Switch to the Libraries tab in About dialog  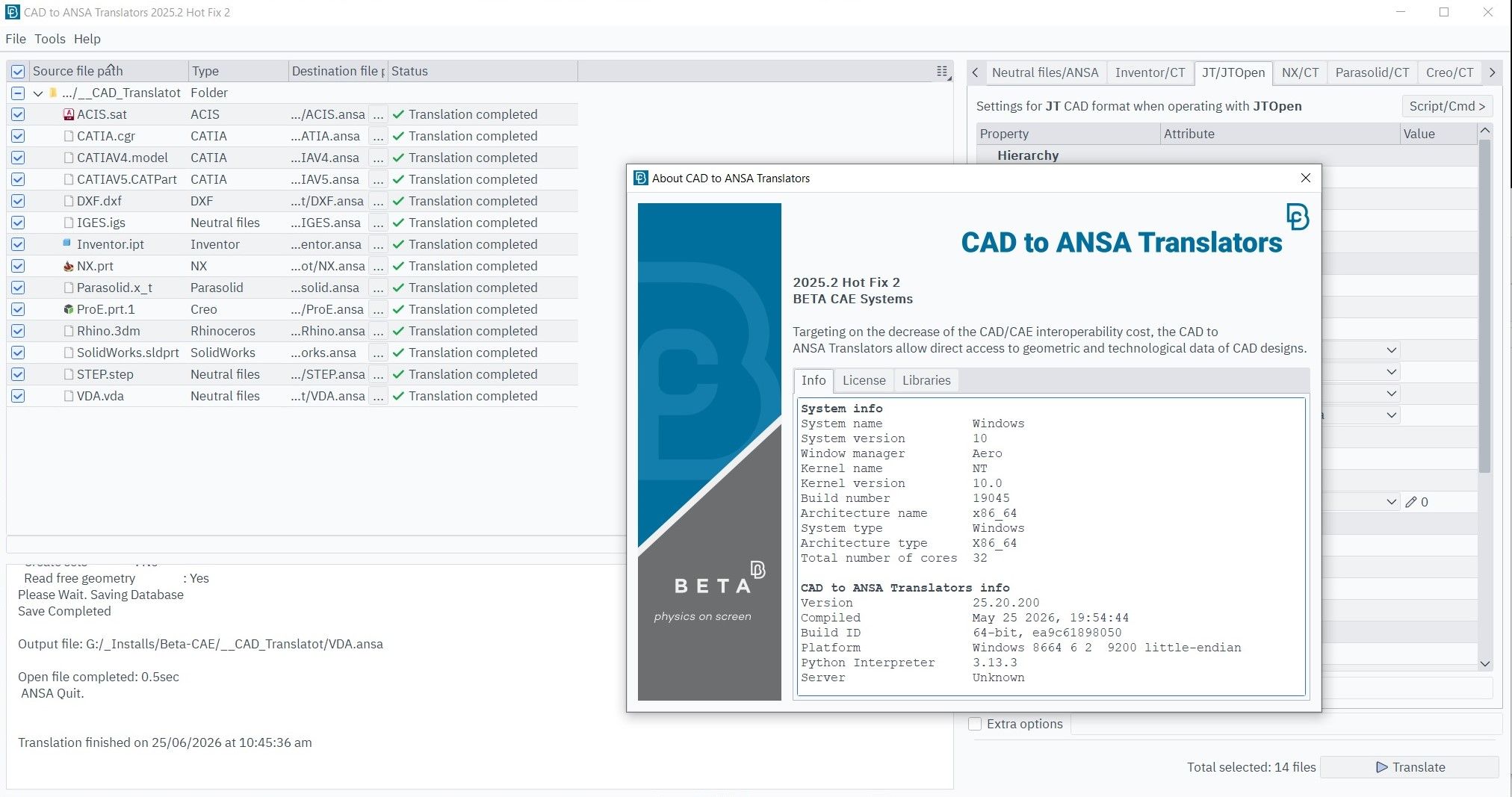coord(926,380)
